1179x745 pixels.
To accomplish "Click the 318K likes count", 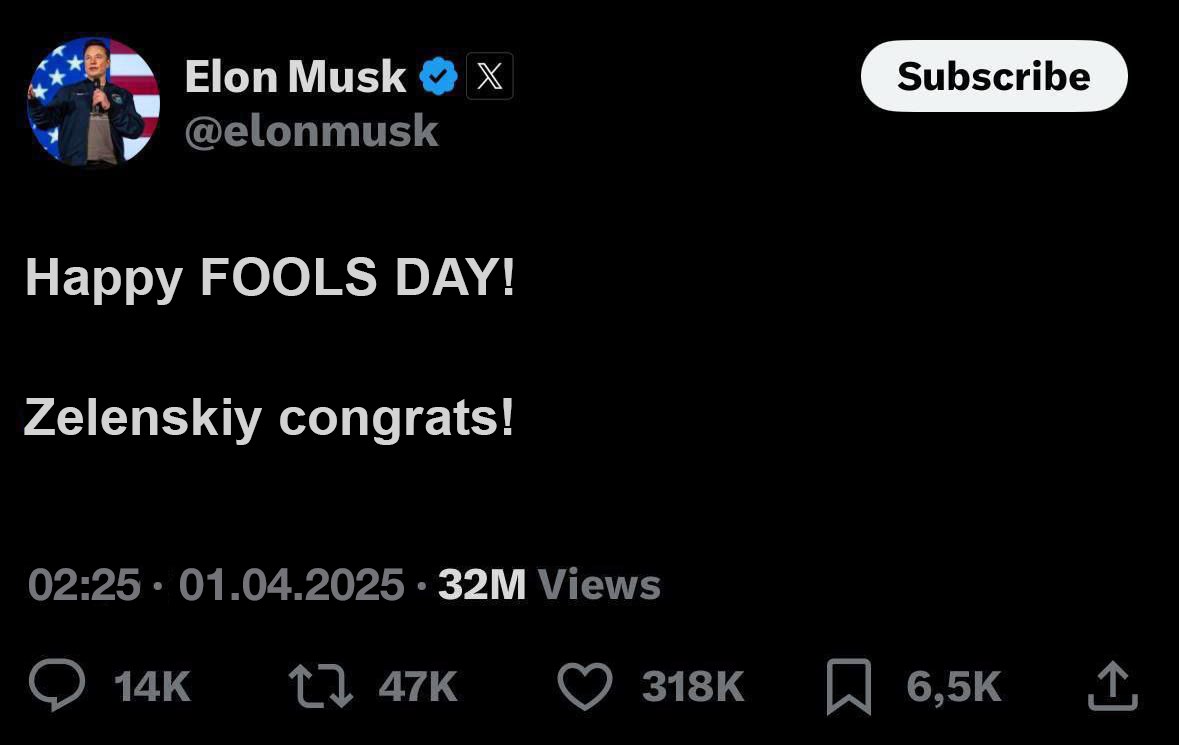I will click(693, 687).
